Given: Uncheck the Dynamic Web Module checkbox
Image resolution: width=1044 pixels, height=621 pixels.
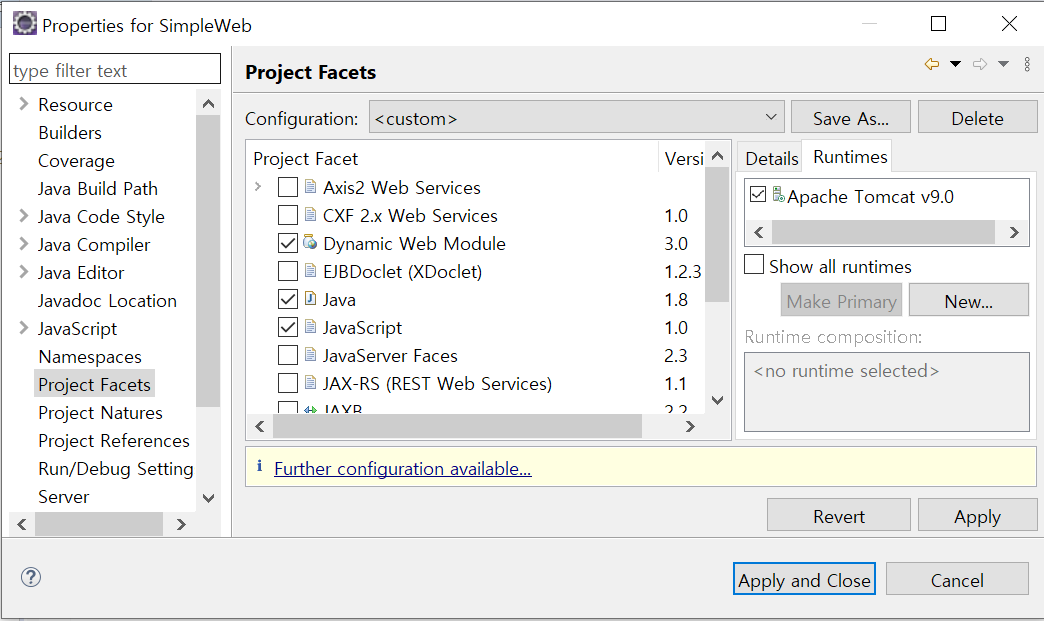Looking at the screenshot, I should (288, 243).
